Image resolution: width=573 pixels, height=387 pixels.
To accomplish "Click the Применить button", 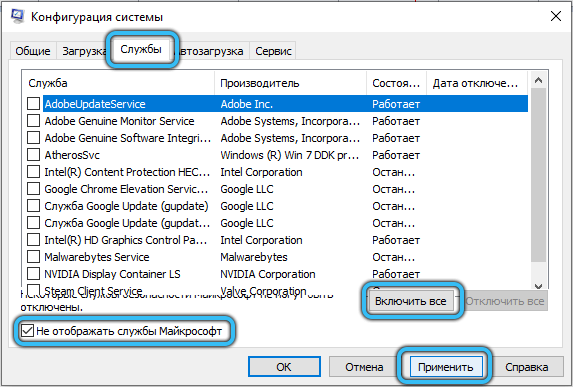I will click(445, 367).
